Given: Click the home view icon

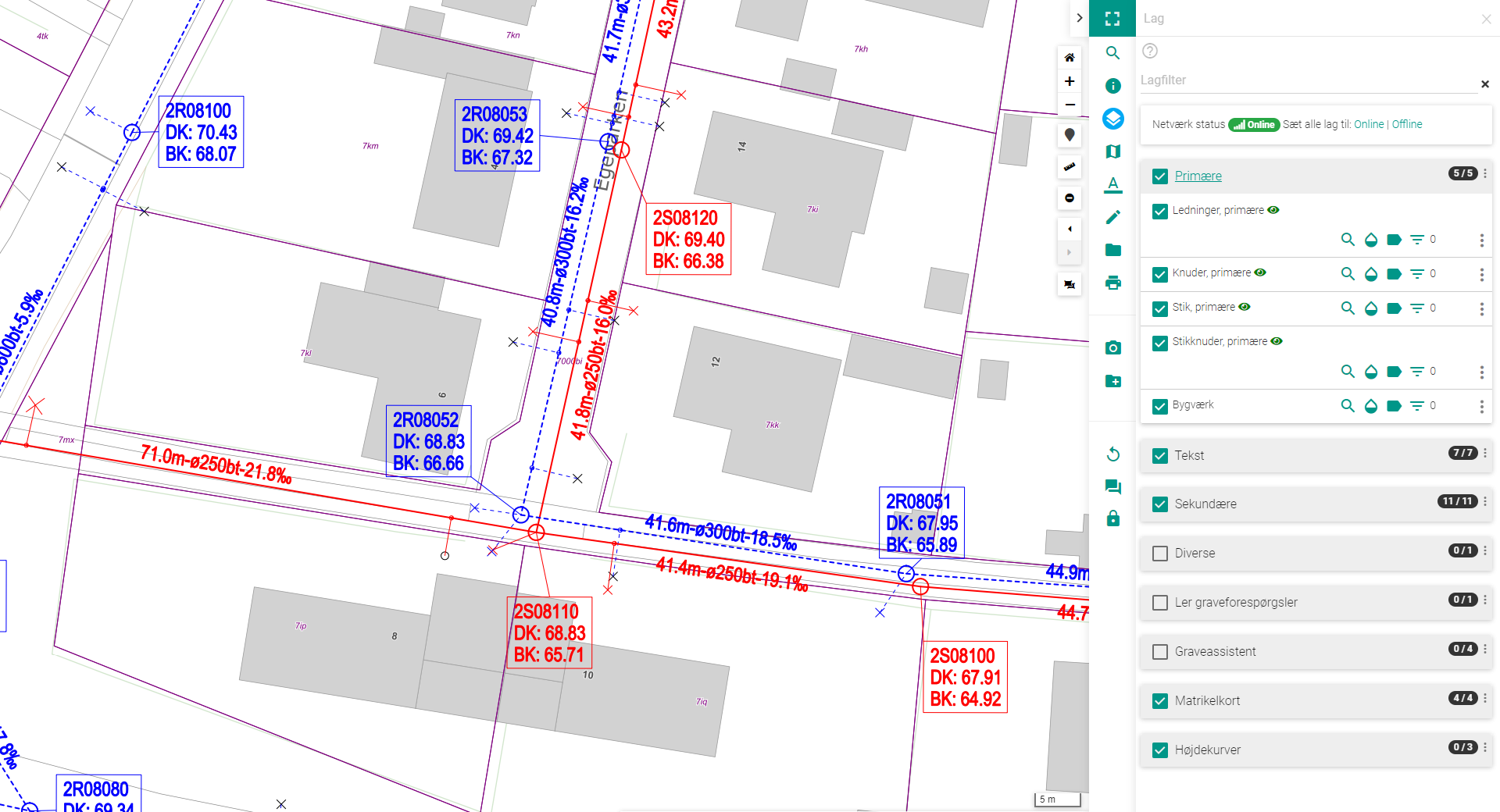Looking at the screenshot, I should [1069, 57].
